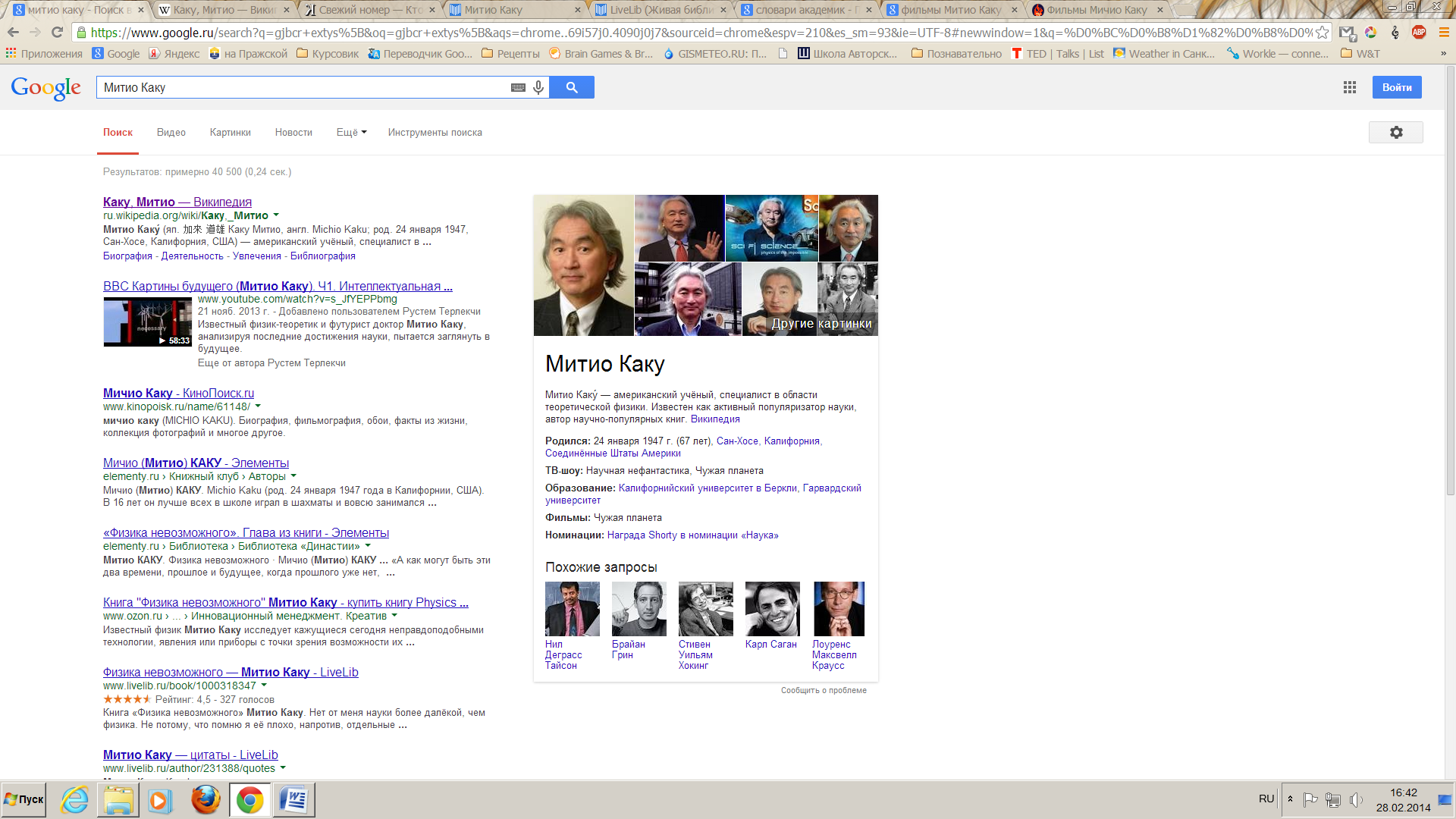
Task: Open search settings gear button
Action: 1396,132
